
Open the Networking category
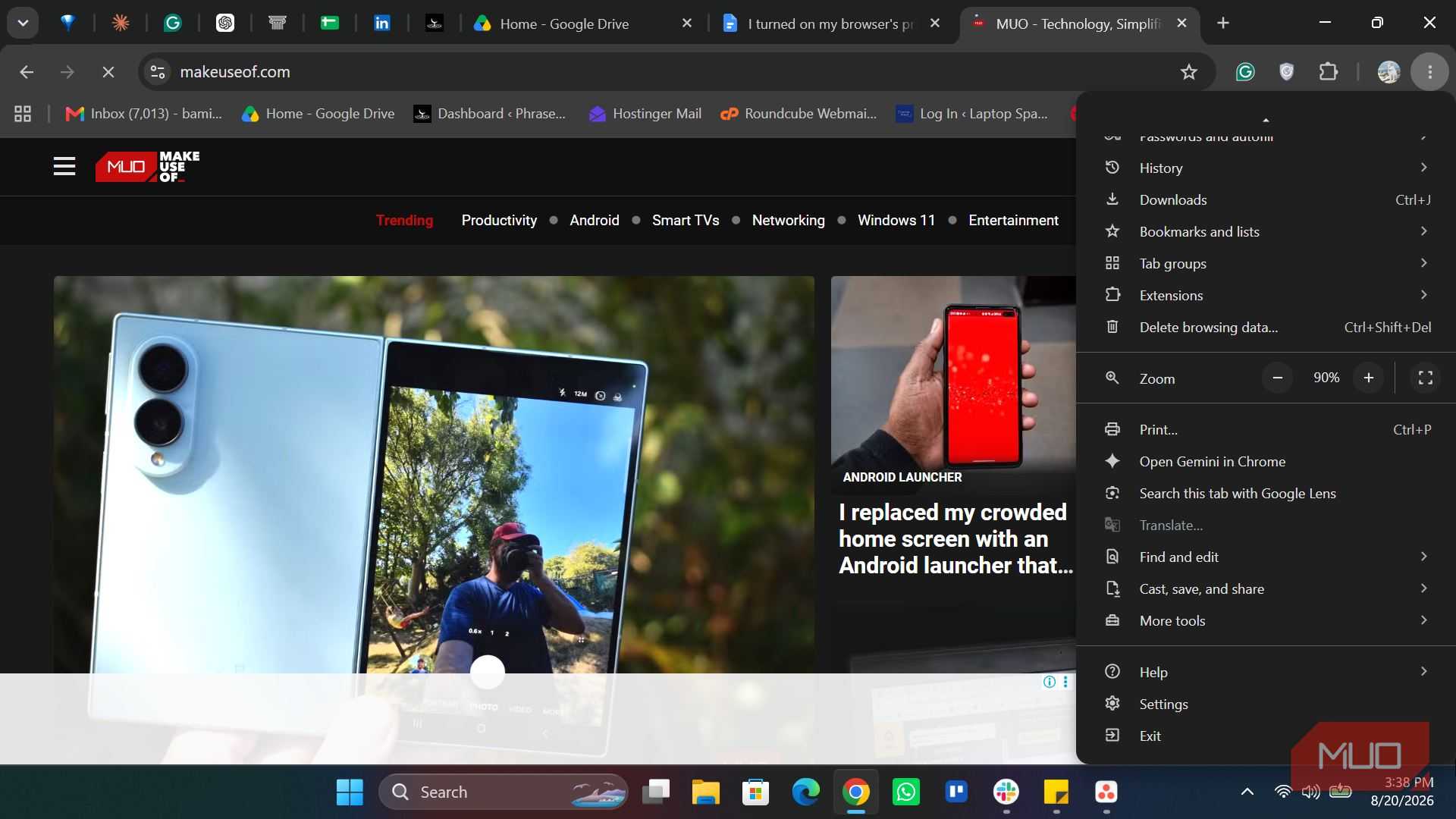point(788,220)
